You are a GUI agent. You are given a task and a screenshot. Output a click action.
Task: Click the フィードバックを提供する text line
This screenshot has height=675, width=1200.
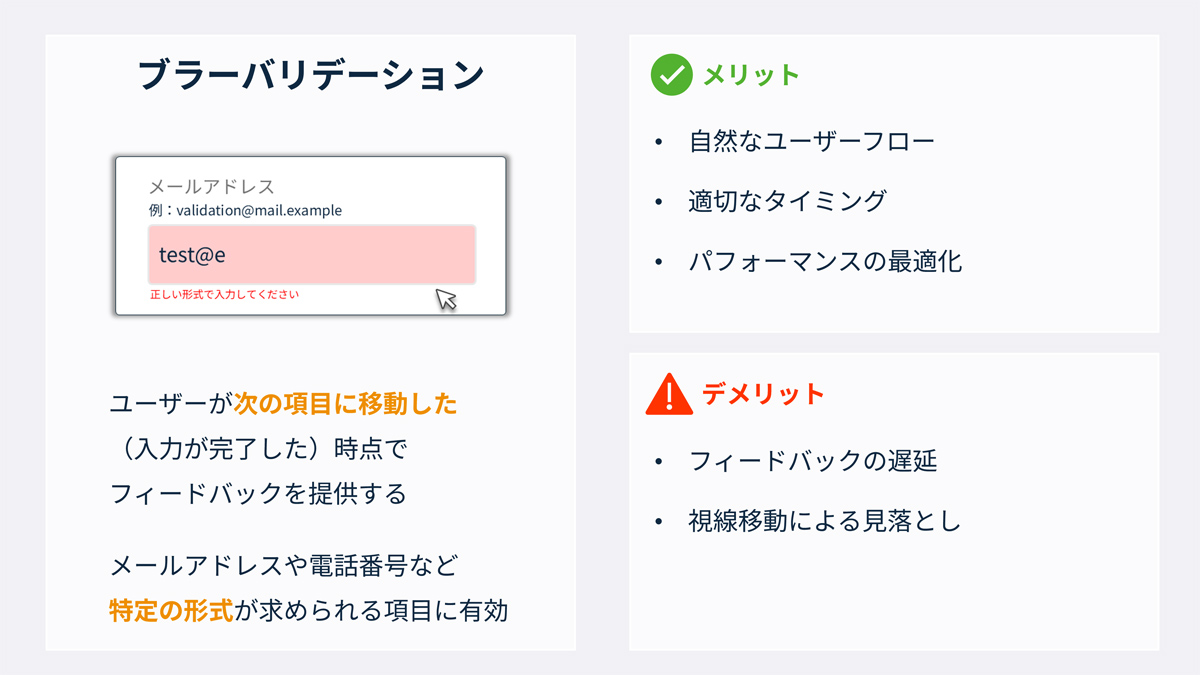[x=258, y=493]
